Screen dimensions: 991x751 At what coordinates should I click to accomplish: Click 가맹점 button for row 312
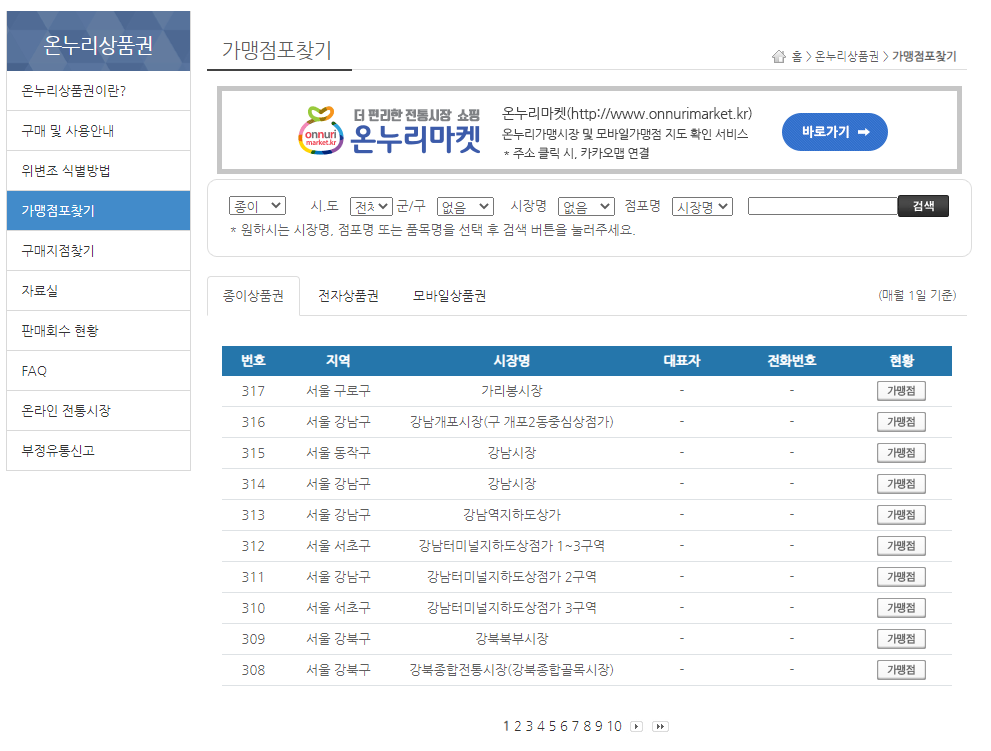(901, 546)
